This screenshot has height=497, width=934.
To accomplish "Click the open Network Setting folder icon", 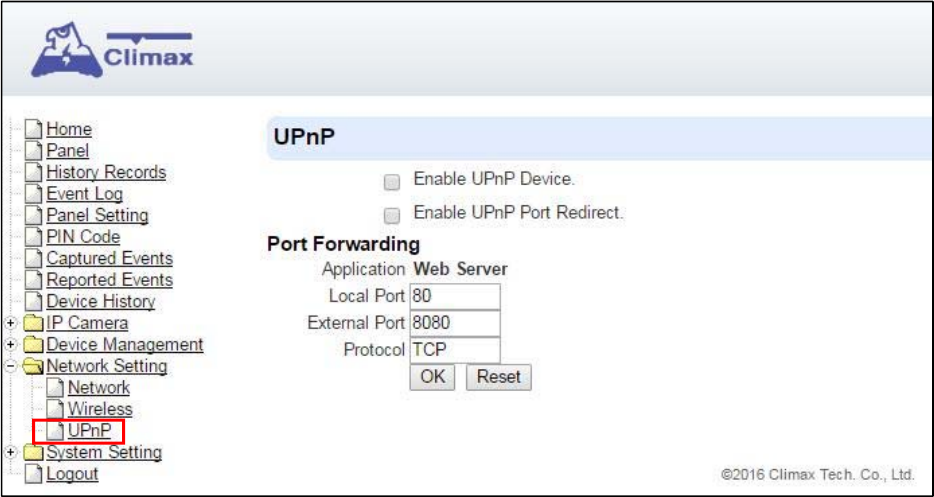I will (x=33, y=366).
